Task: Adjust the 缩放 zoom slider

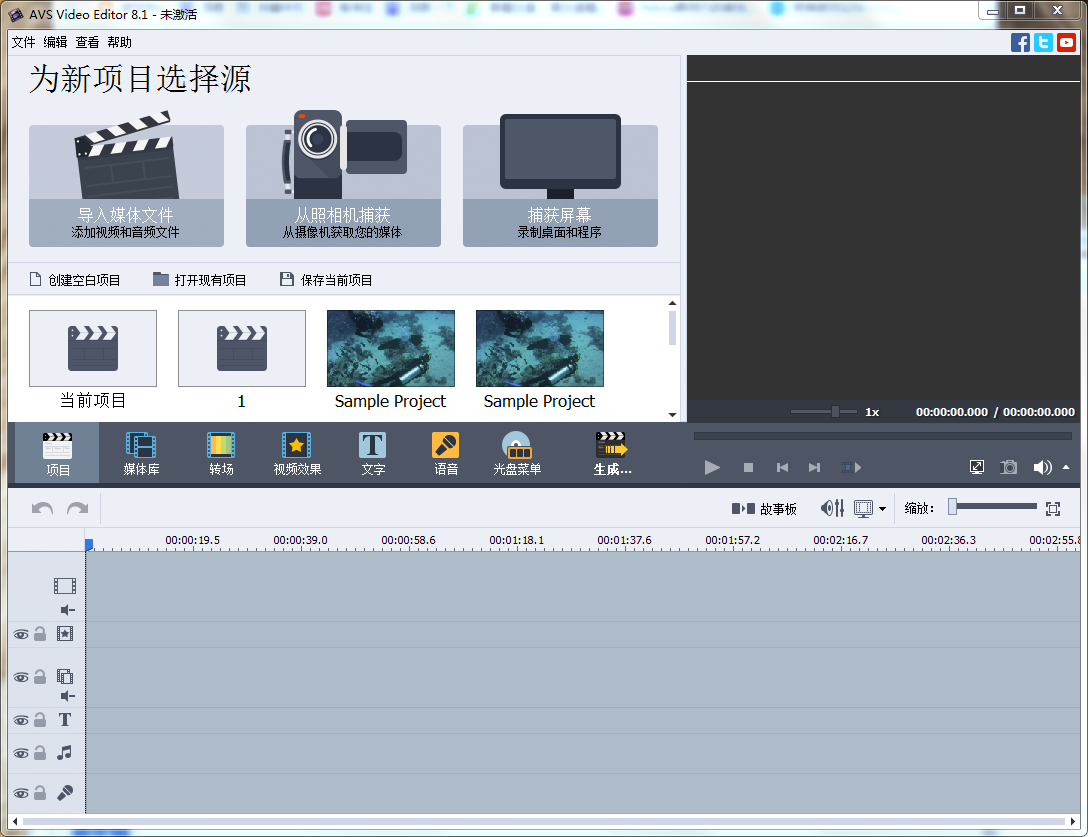Action: (x=994, y=507)
